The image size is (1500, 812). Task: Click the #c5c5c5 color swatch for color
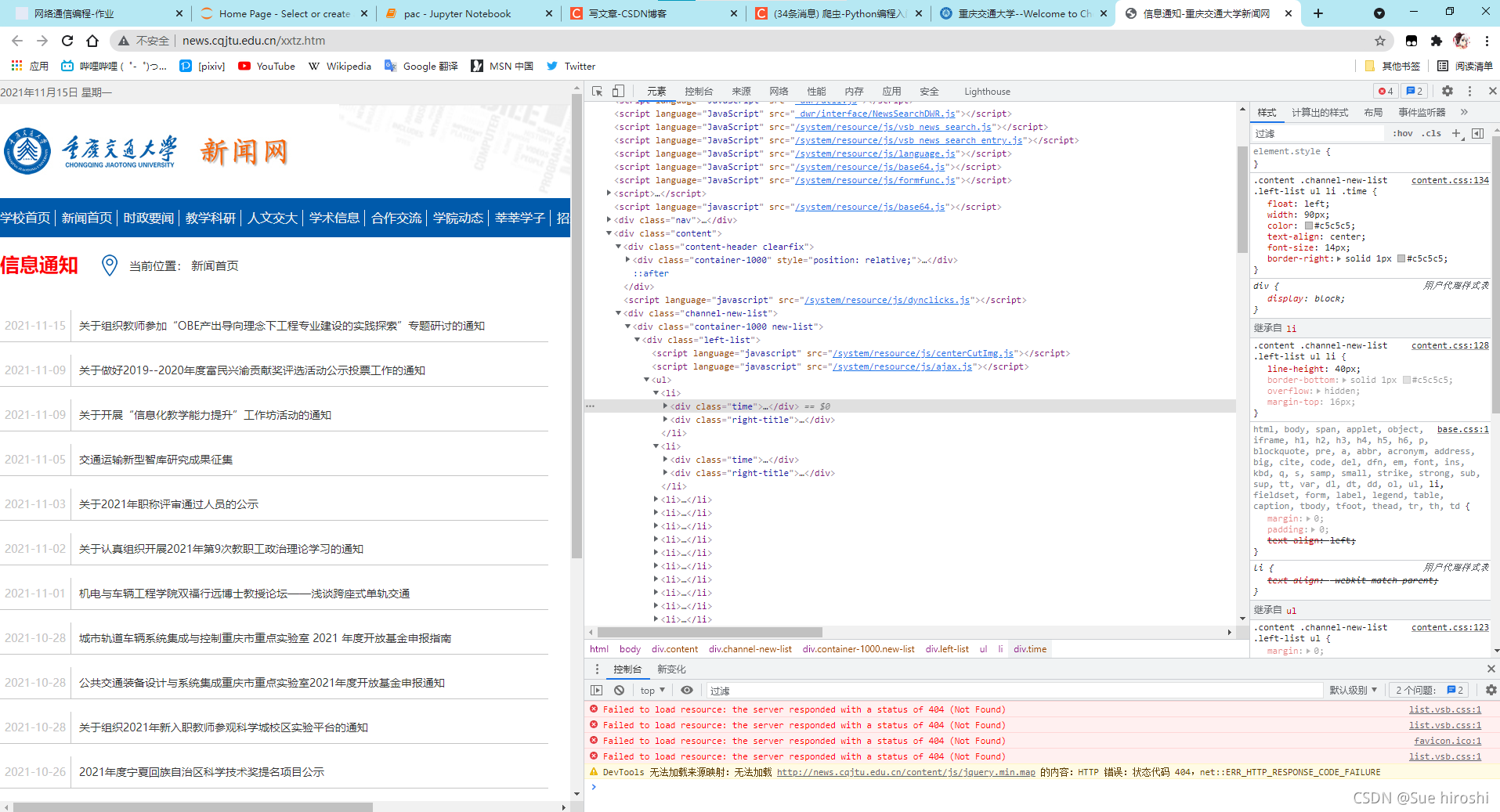tap(1308, 226)
